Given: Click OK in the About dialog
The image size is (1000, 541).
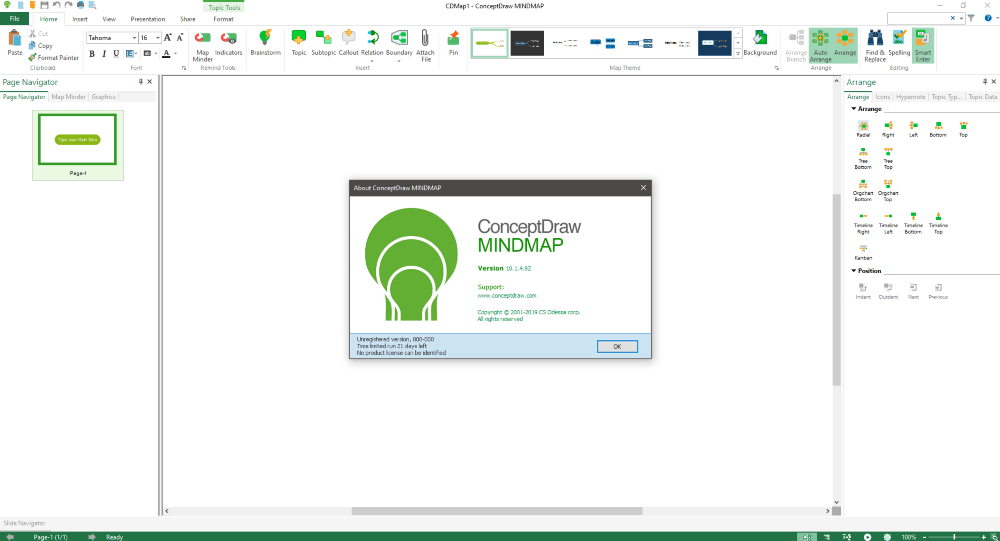Looking at the screenshot, I should tap(617, 346).
